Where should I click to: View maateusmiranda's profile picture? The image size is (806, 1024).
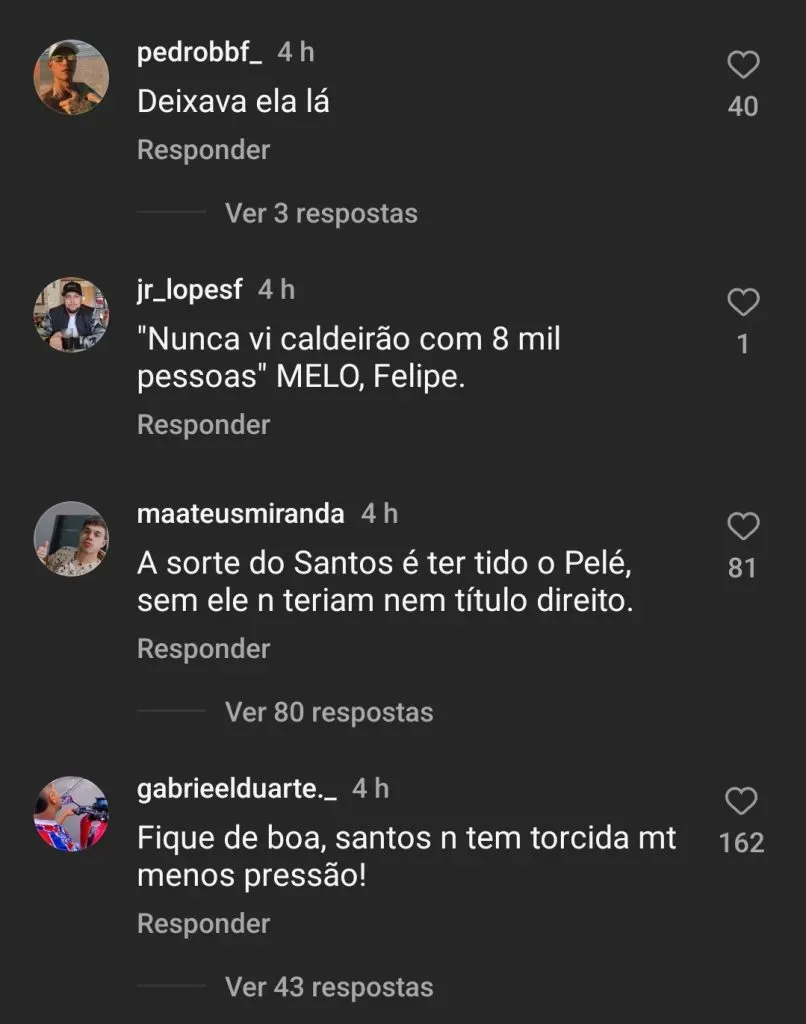72,538
